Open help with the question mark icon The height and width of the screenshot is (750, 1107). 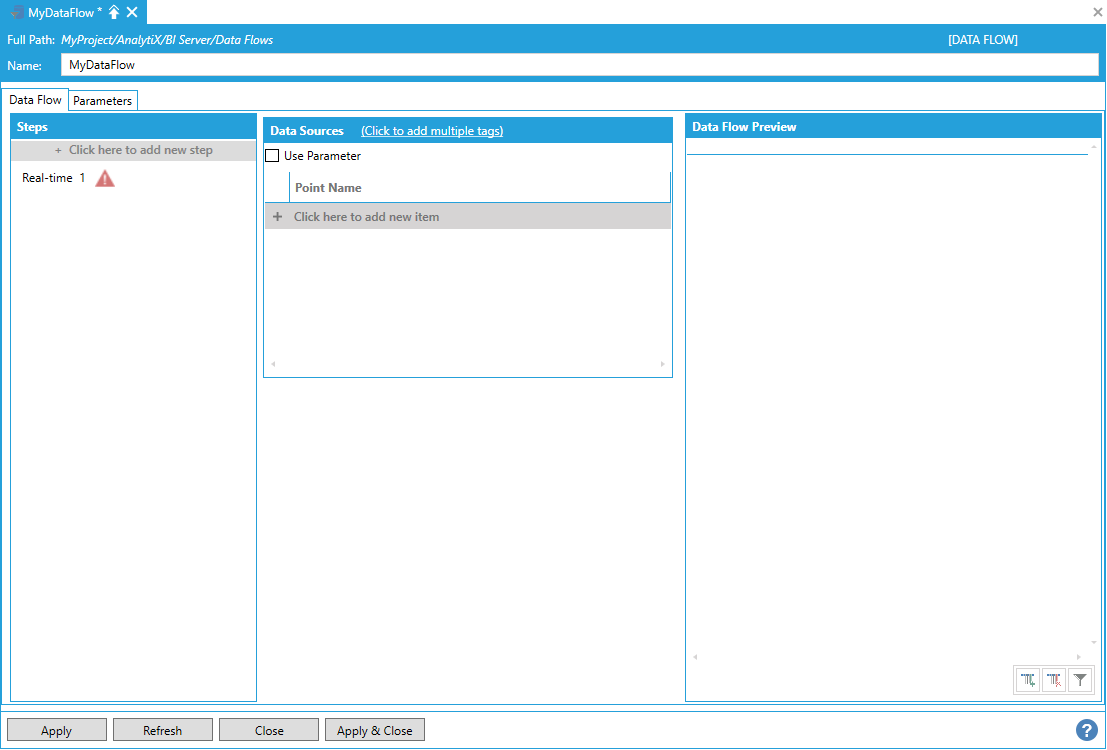(1086, 730)
